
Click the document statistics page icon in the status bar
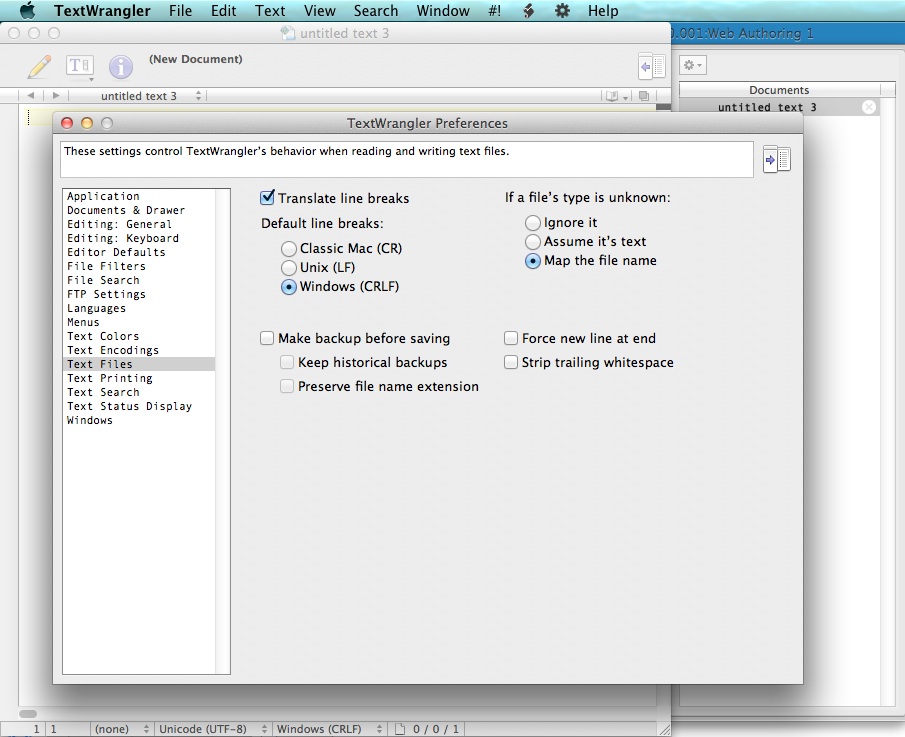[x=399, y=729]
